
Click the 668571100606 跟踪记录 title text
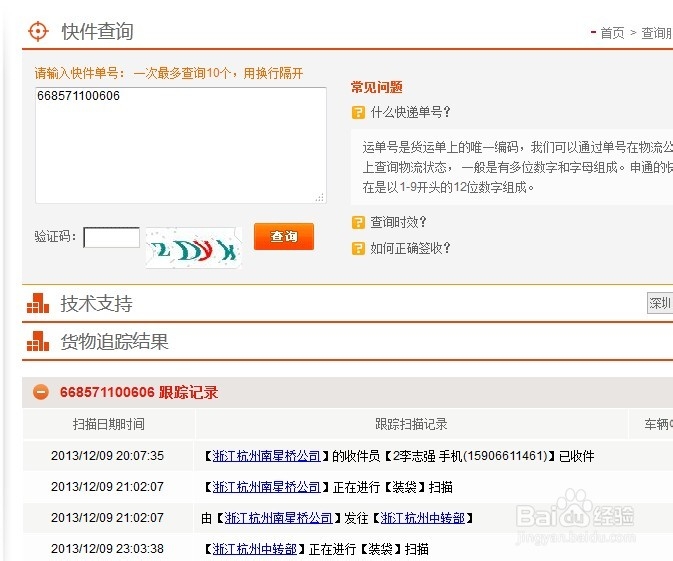point(139,392)
